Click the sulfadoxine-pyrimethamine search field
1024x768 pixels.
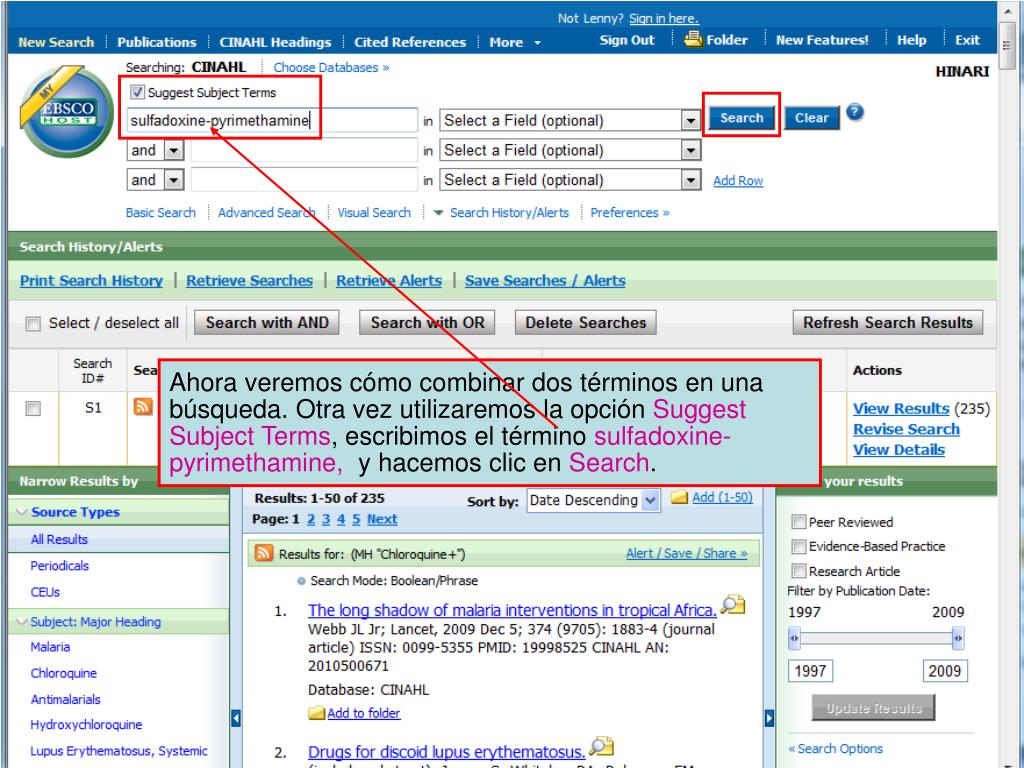click(272, 120)
